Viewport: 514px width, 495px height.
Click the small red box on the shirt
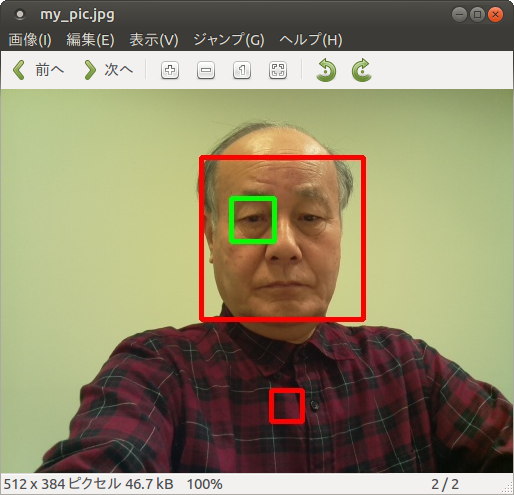(287, 406)
